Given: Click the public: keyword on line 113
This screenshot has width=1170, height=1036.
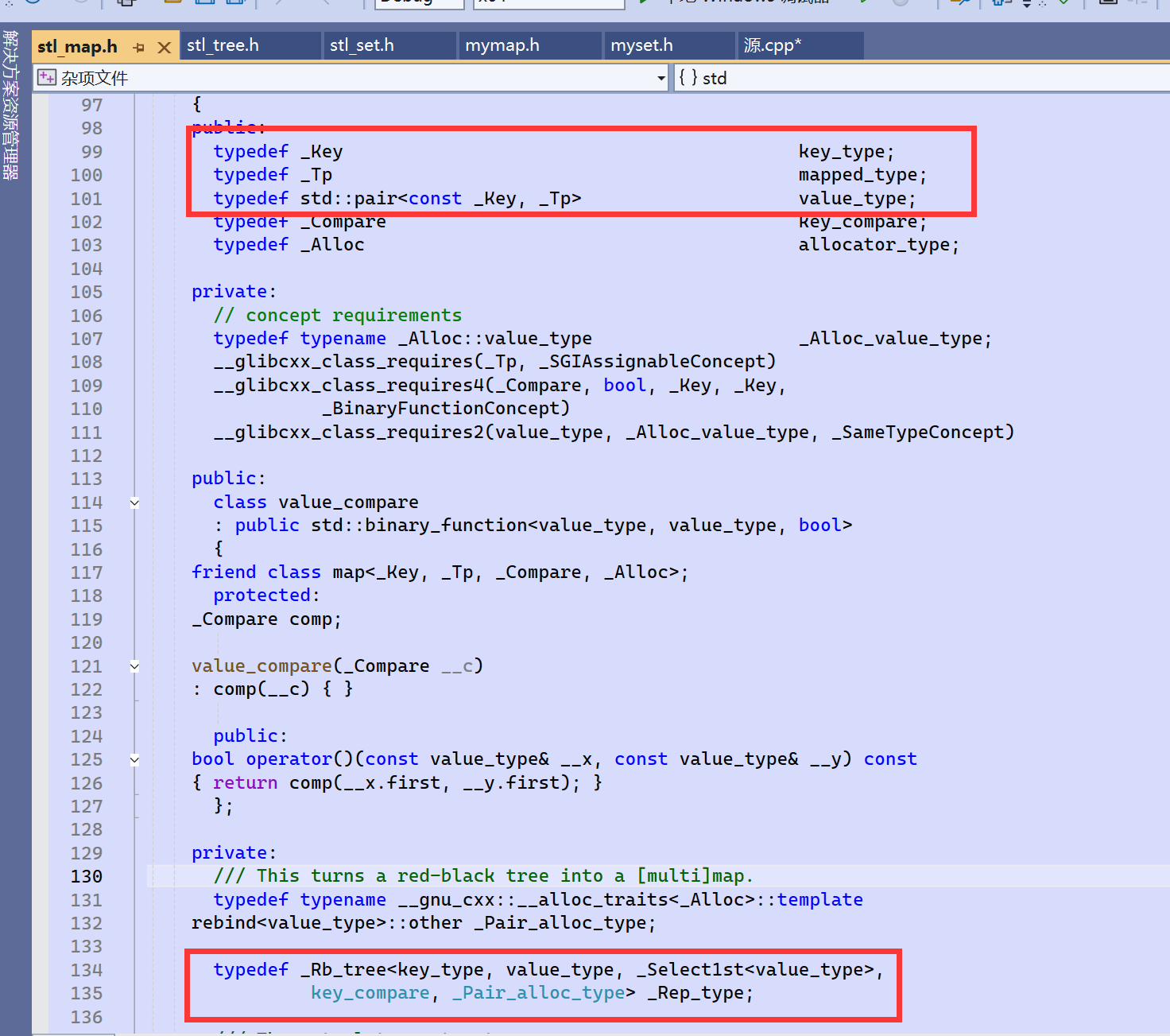Looking at the screenshot, I should click(228, 479).
